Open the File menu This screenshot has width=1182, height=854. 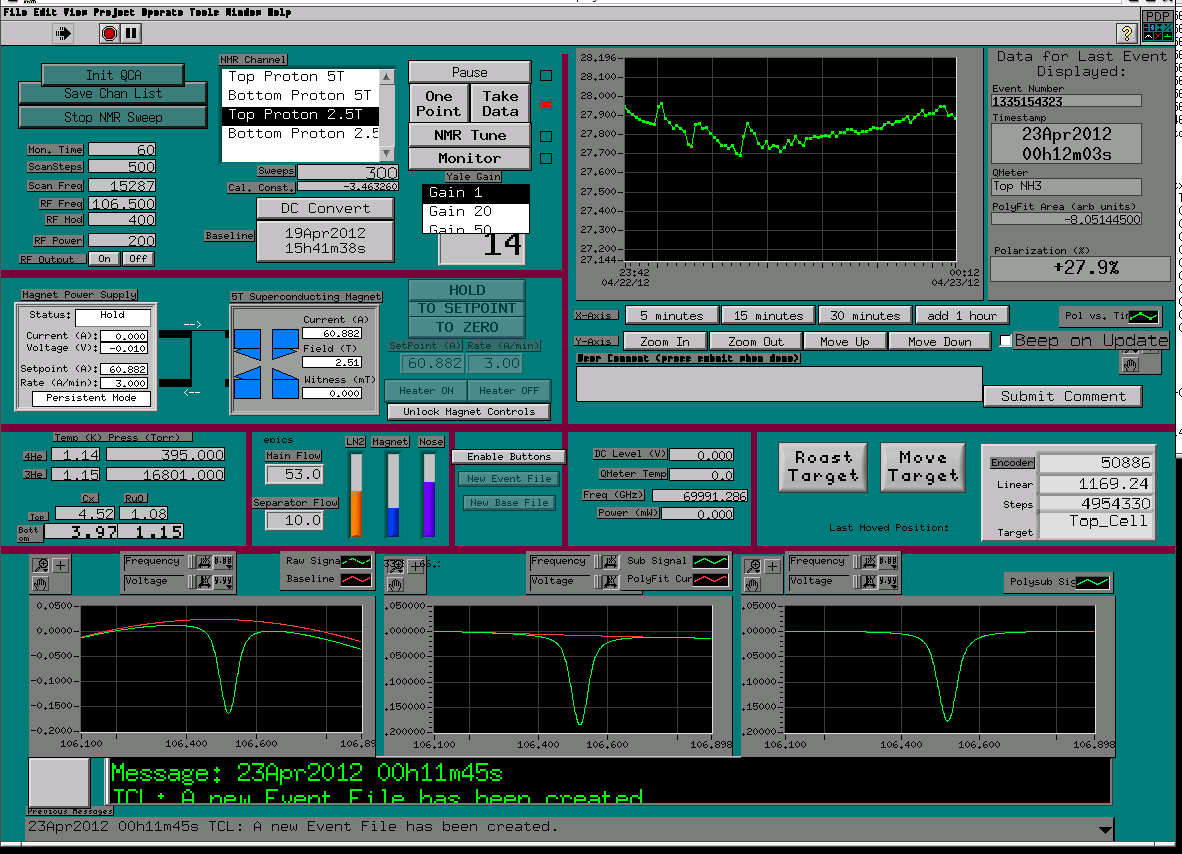pos(15,12)
